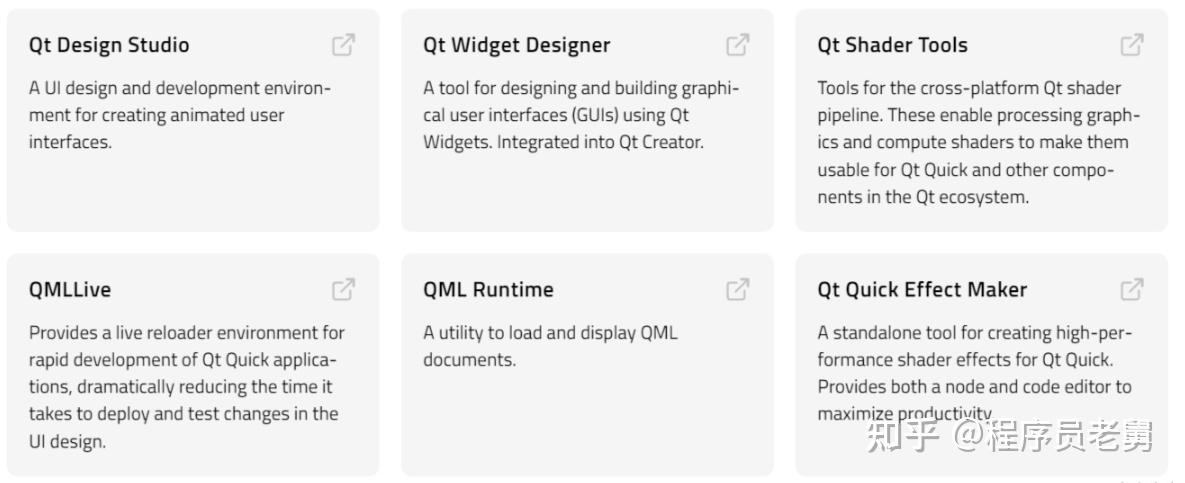Click the live reloader environment description
Image resolution: width=1185 pixels, height=483 pixels.
[186, 386]
